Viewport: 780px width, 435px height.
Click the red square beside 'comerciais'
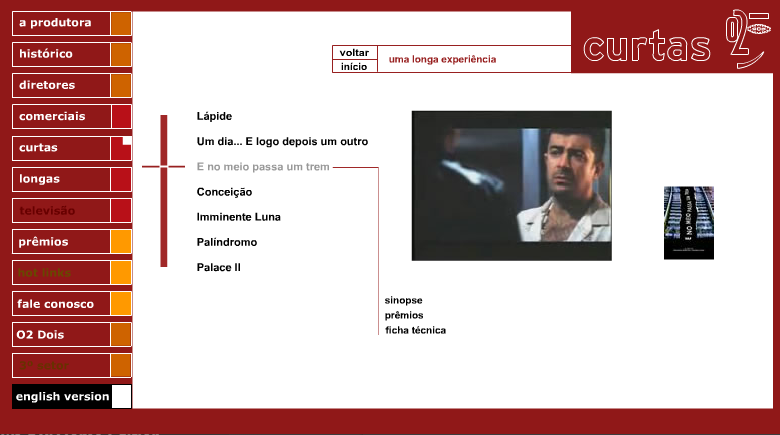[121, 116]
